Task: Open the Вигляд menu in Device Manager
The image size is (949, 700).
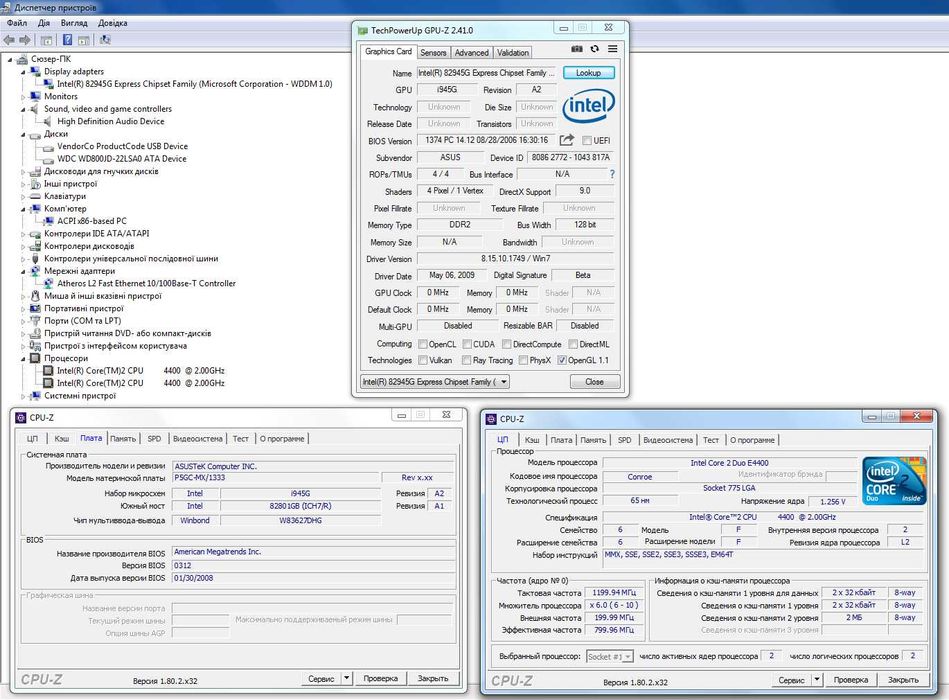Action: (x=74, y=23)
